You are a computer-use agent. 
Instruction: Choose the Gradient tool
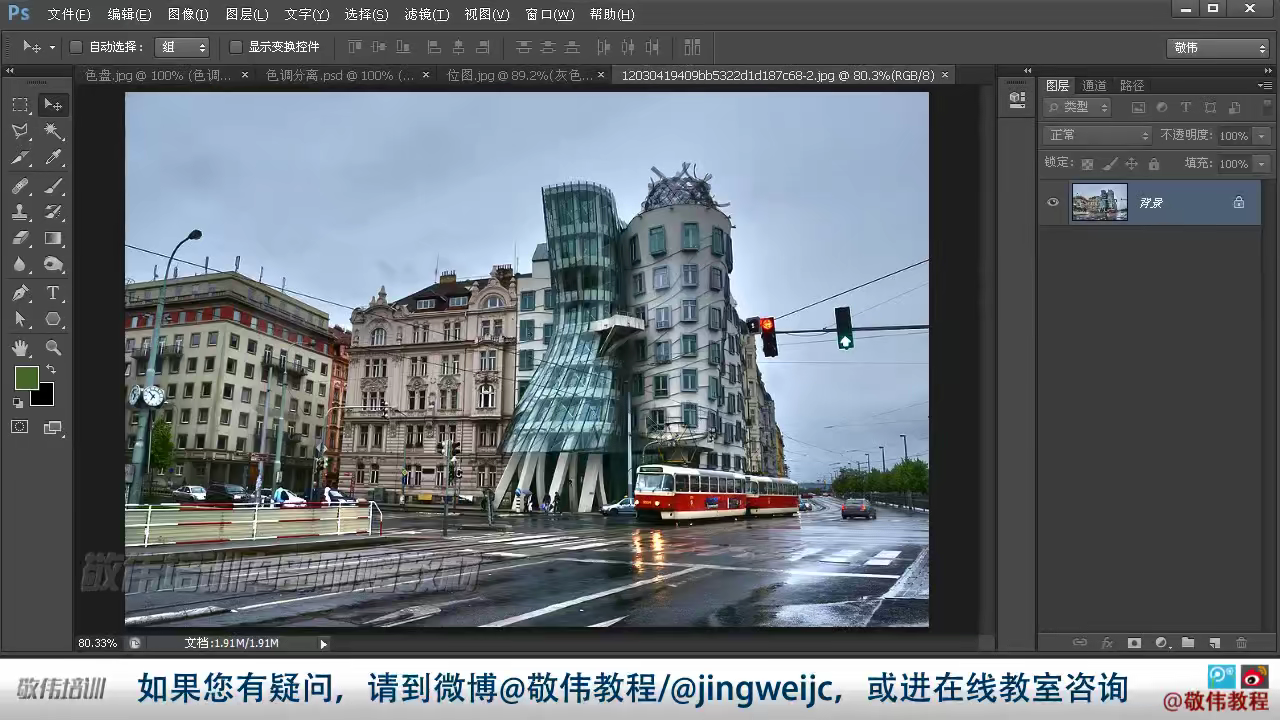click(53, 238)
